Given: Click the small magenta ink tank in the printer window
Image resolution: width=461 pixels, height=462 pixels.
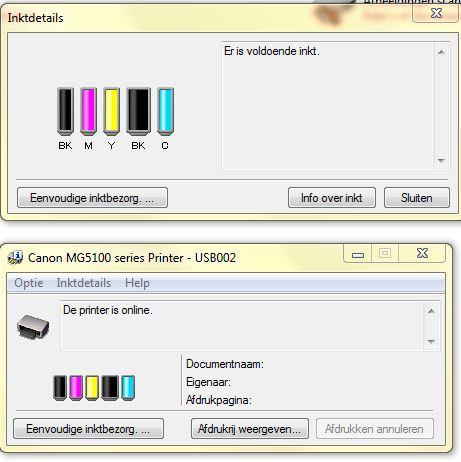Looking at the screenshot, I should (x=76, y=387).
